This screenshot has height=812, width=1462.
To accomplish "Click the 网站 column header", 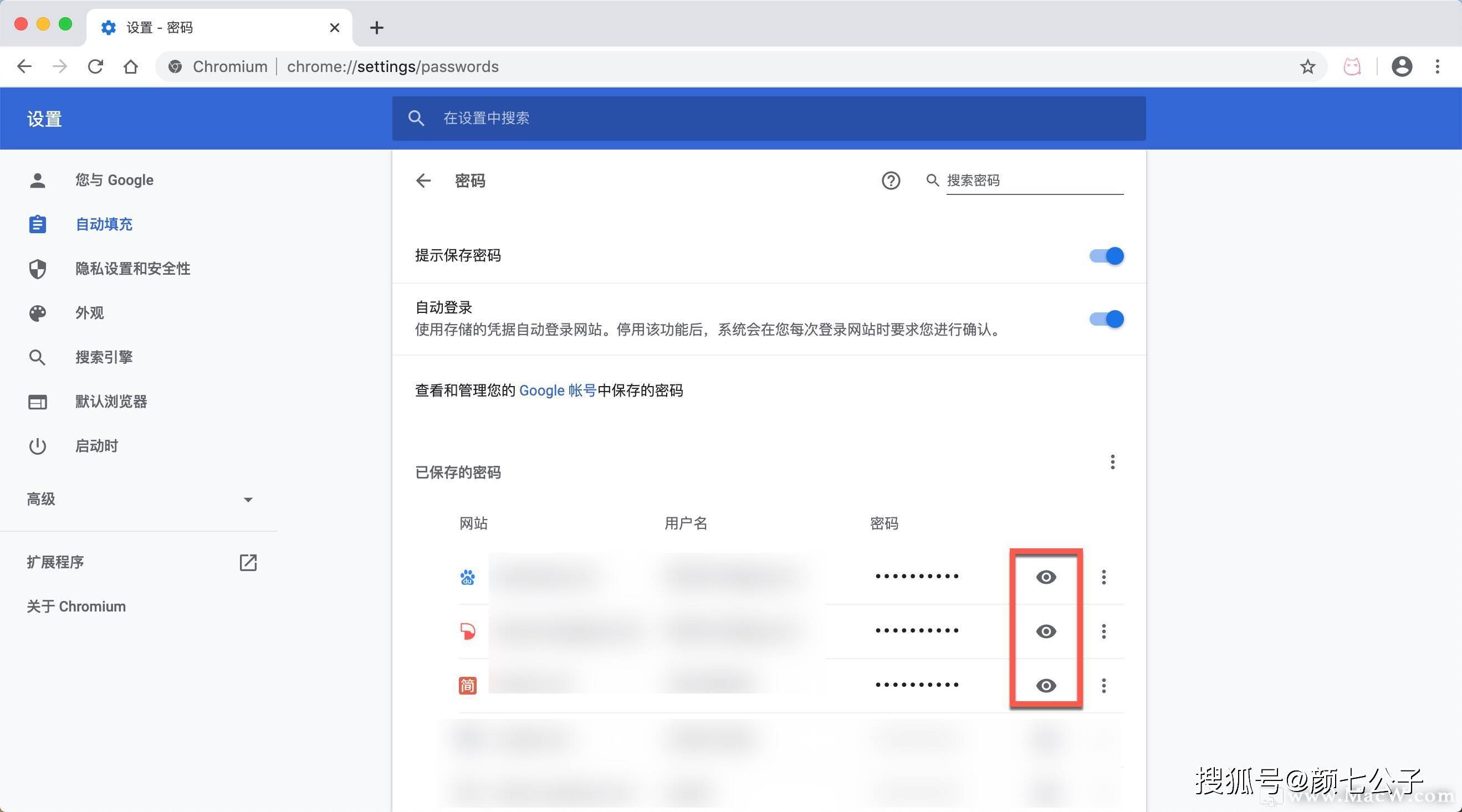I will click(473, 523).
